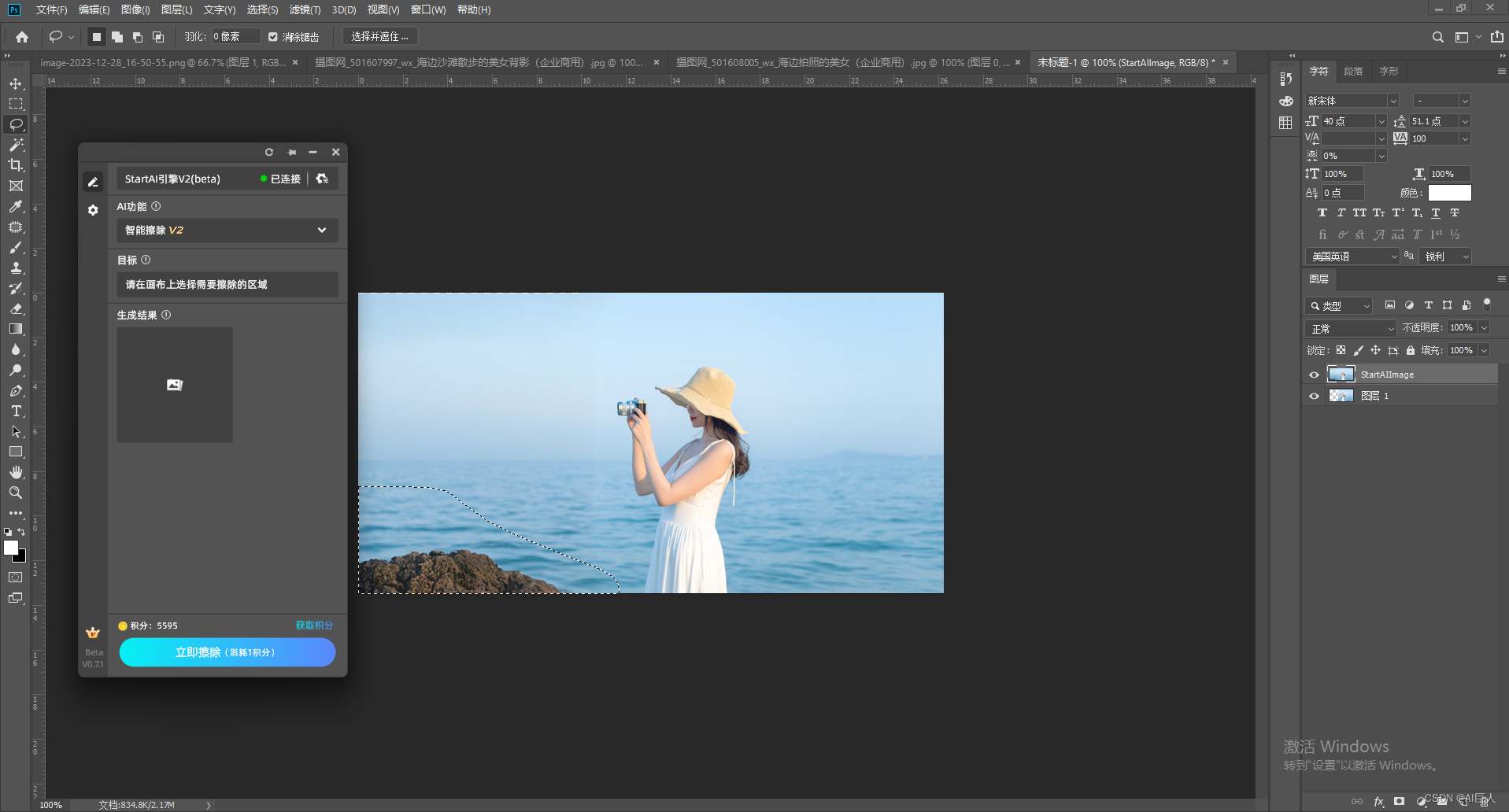The image size is (1509, 812).
Task: Click the StartAI switch account icon button
Action: click(x=322, y=179)
